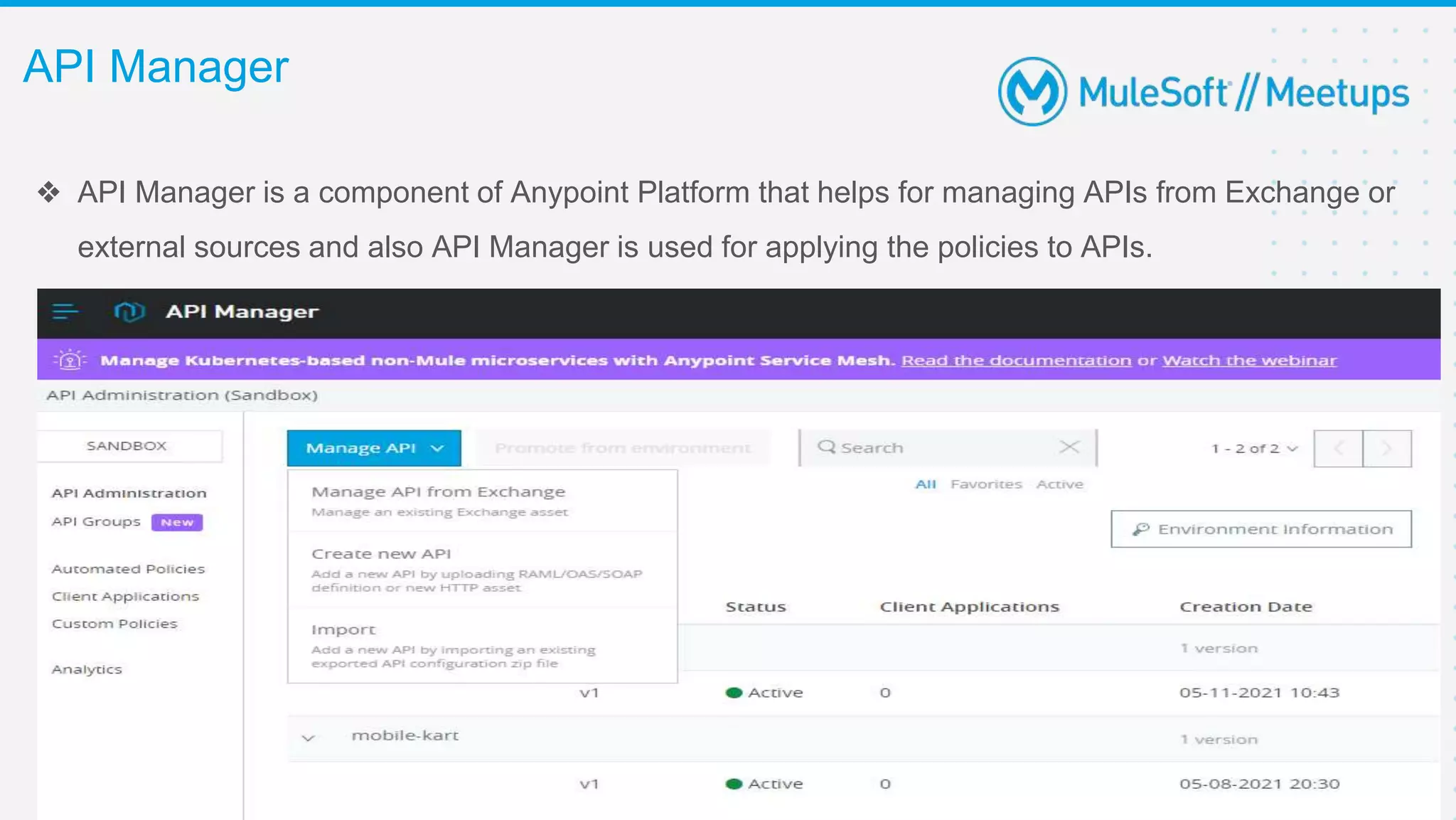Screen dimensions: 1456x820
Task: Click the Active status dated 05-11-2021
Action: pos(764,693)
